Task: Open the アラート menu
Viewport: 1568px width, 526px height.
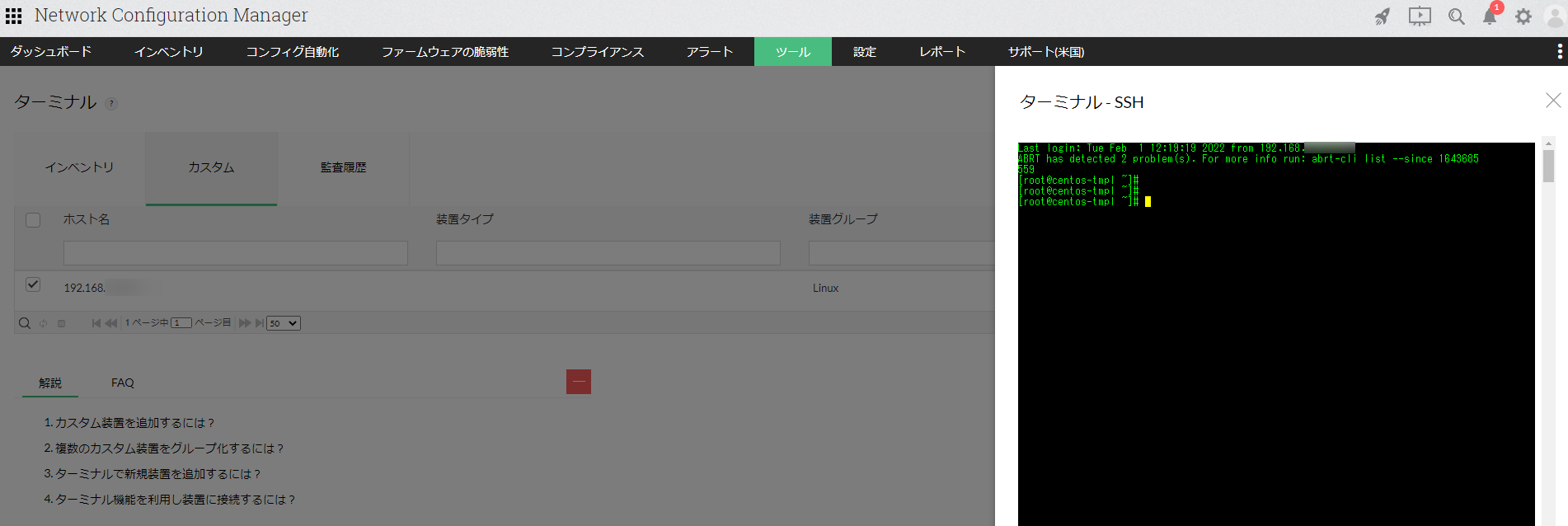Action: click(x=710, y=51)
